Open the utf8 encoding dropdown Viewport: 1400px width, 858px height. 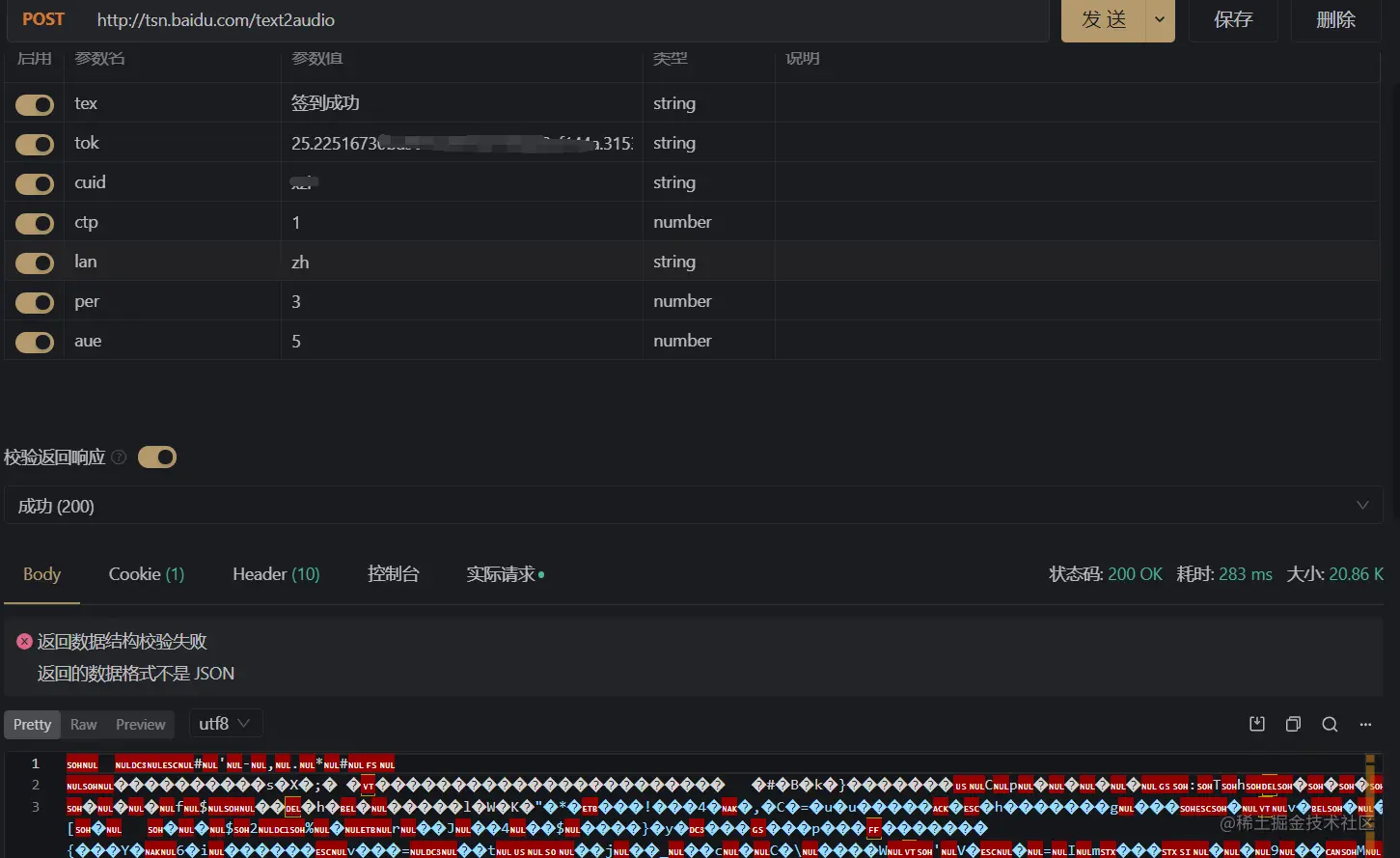pos(225,724)
